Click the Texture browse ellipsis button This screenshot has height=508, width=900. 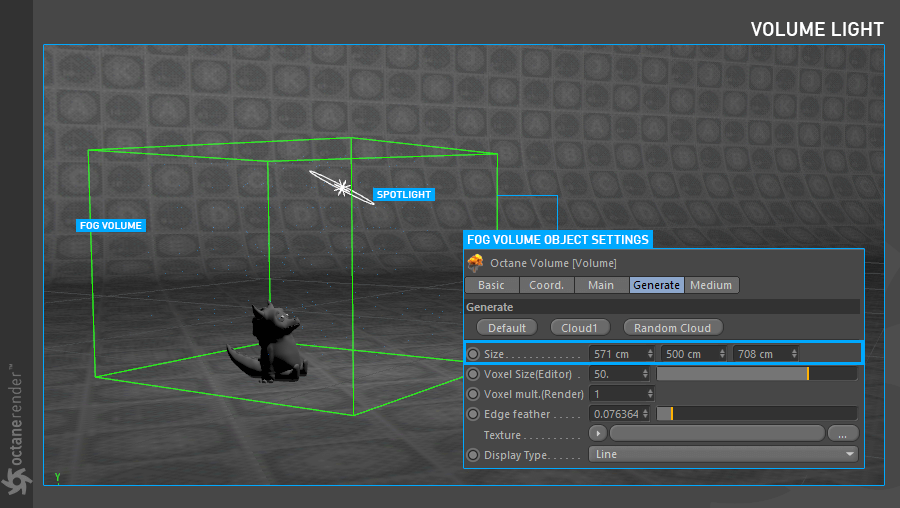point(843,433)
